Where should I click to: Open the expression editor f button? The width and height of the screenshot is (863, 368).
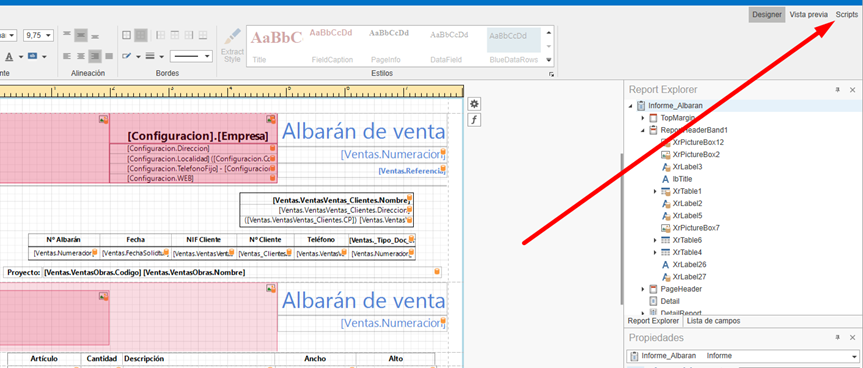(x=474, y=120)
